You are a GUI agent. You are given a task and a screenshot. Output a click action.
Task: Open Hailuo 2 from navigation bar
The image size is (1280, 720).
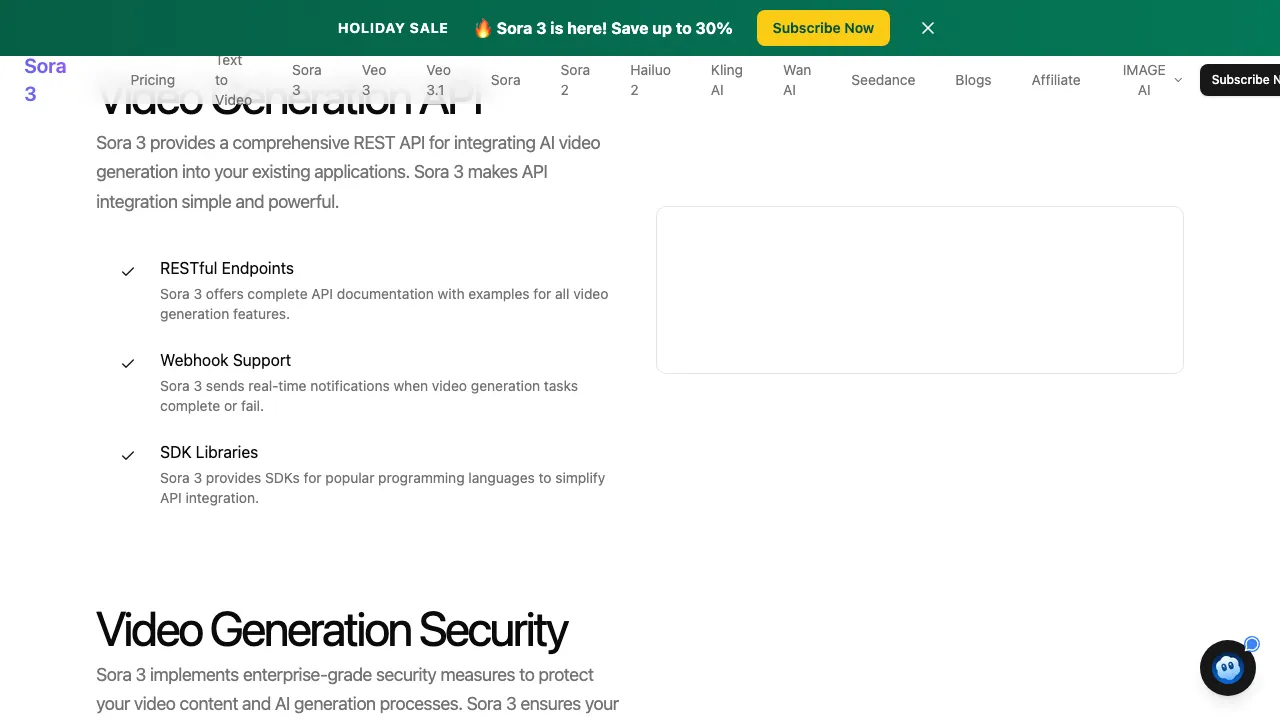(x=650, y=80)
